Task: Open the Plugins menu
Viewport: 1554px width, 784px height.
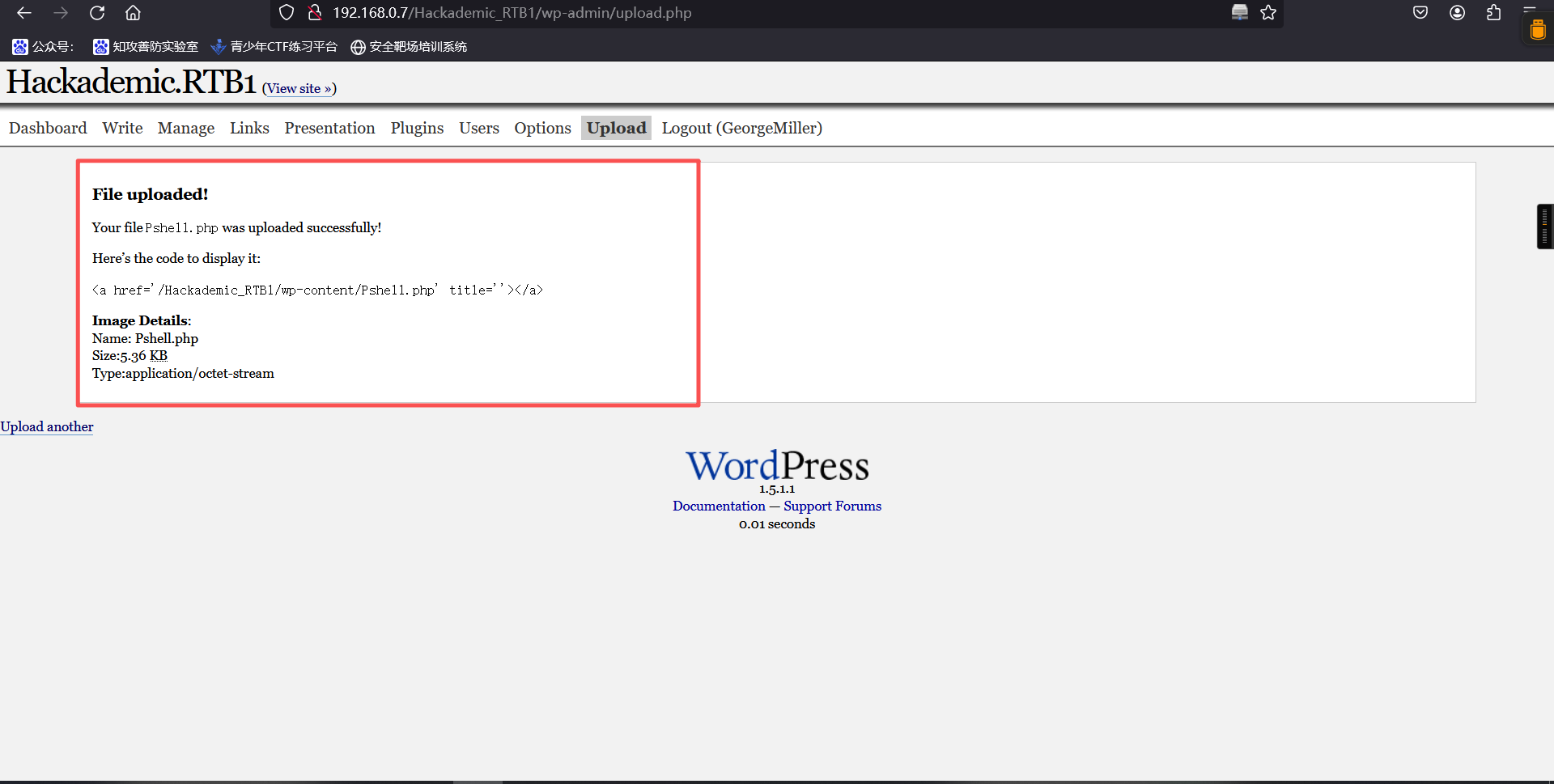Action: coord(417,128)
